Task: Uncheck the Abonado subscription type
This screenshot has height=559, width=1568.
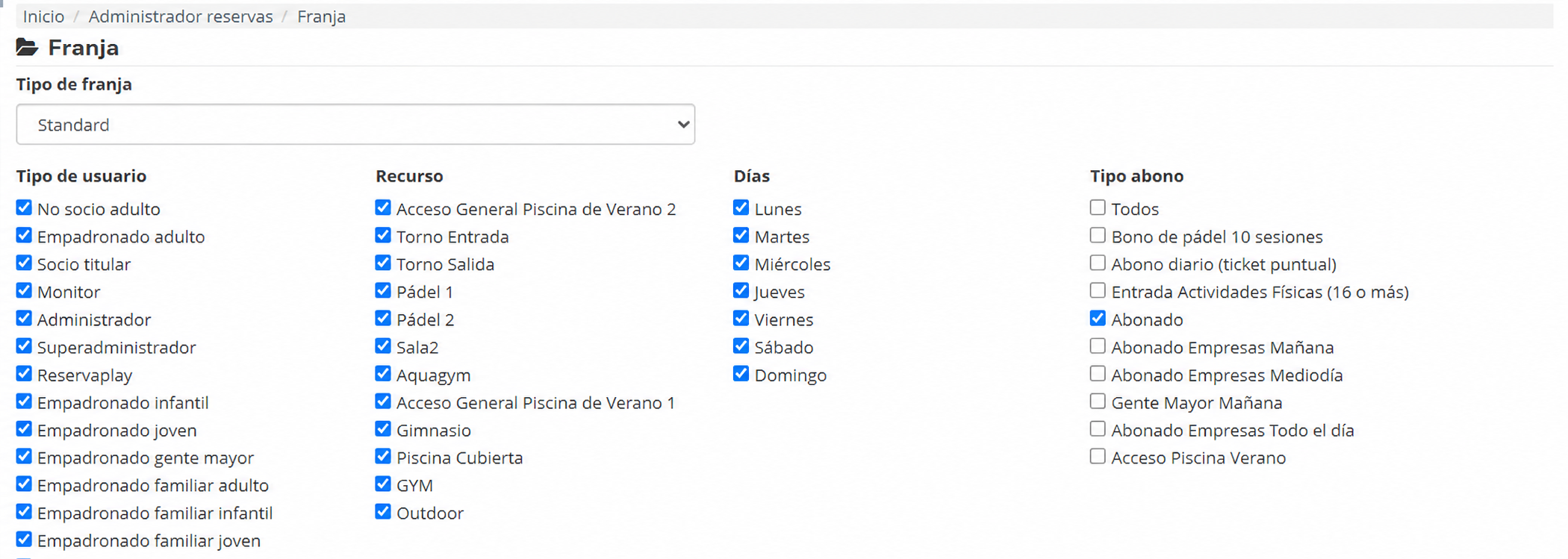Action: pyautogui.click(x=1098, y=318)
